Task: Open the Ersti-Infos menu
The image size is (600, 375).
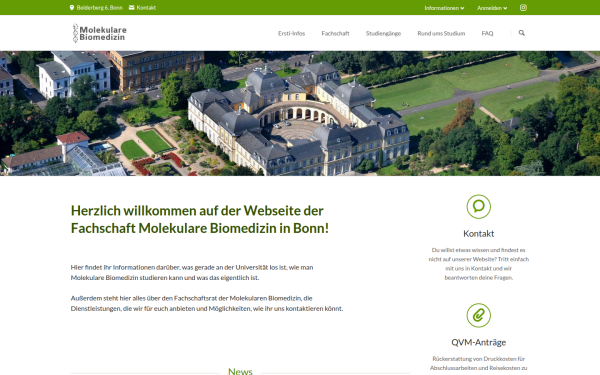Action: pos(291,33)
